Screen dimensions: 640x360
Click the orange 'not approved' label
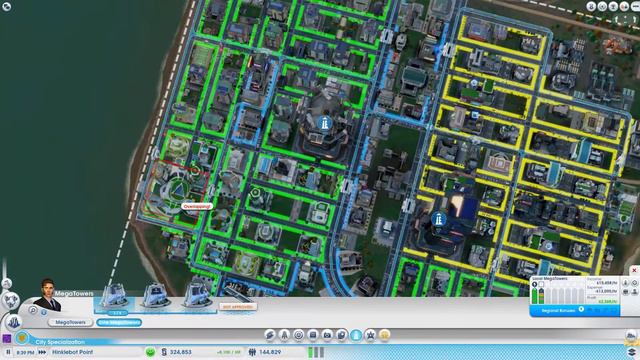click(x=238, y=307)
